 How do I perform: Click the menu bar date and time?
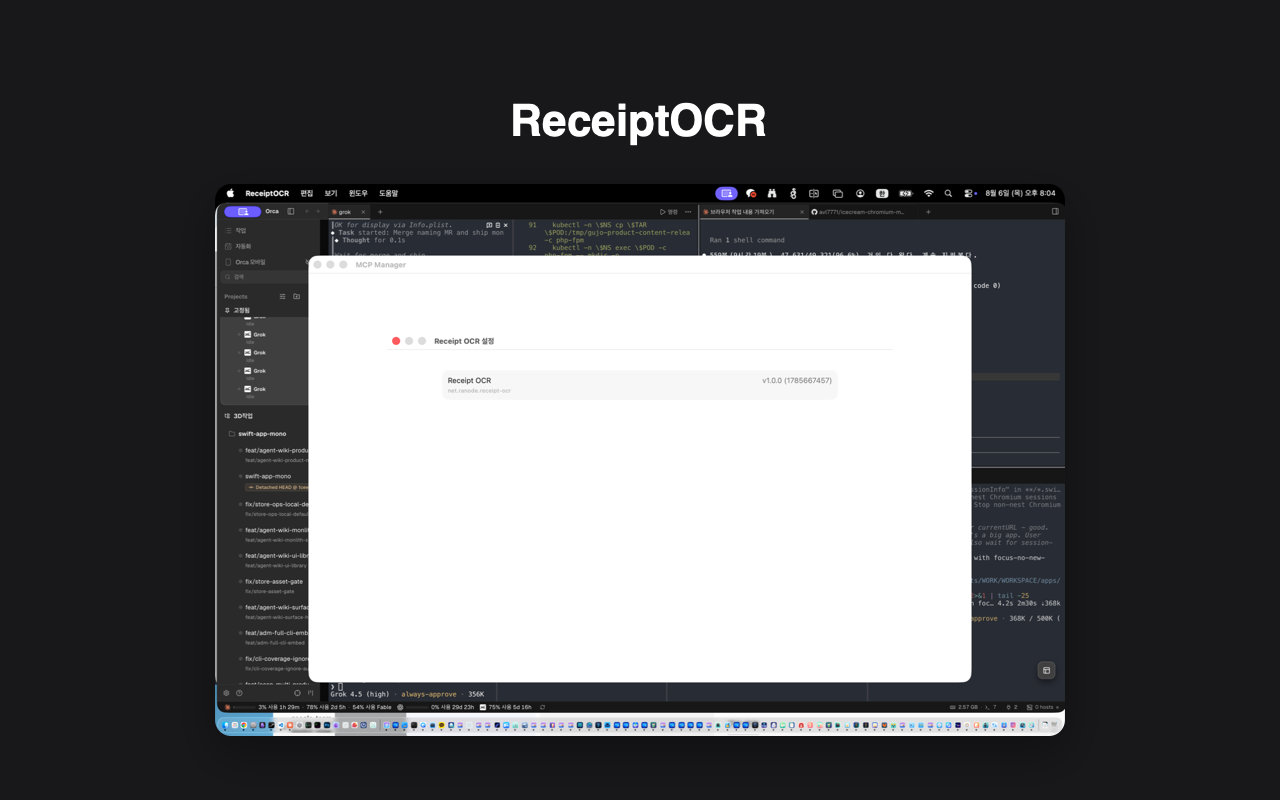coord(1020,193)
